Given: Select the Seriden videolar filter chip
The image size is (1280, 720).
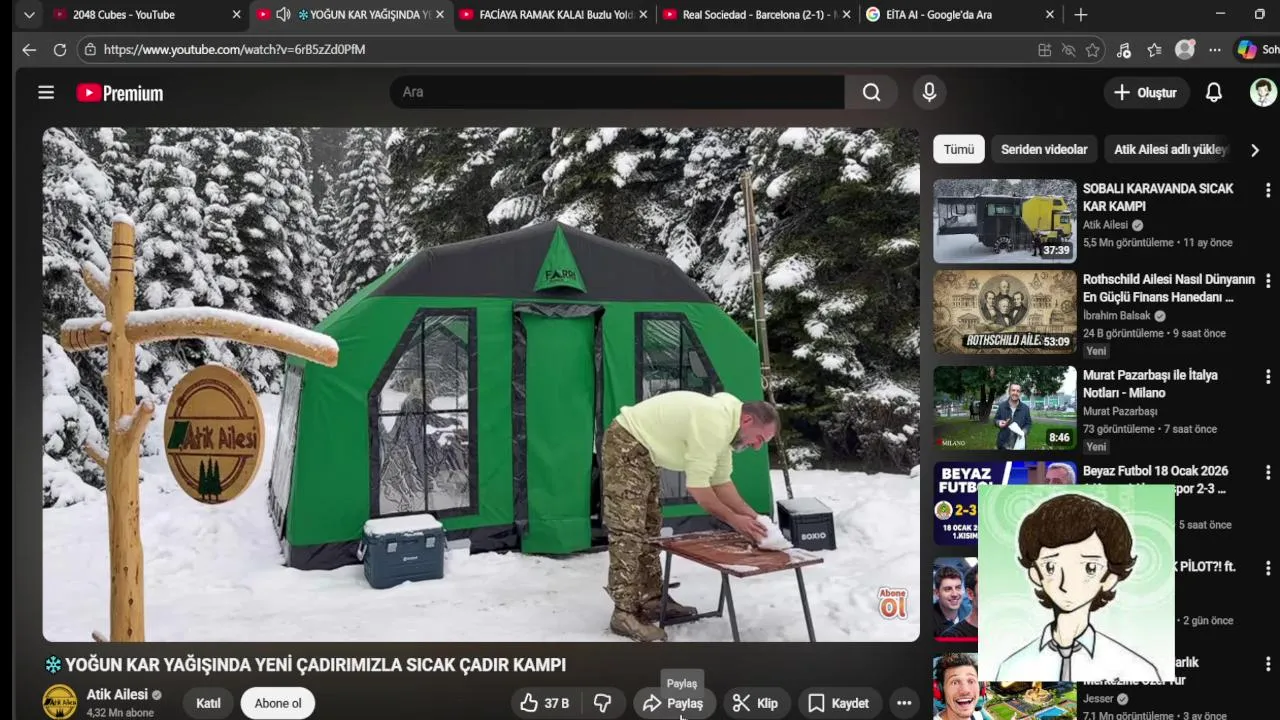Looking at the screenshot, I should point(1044,149).
